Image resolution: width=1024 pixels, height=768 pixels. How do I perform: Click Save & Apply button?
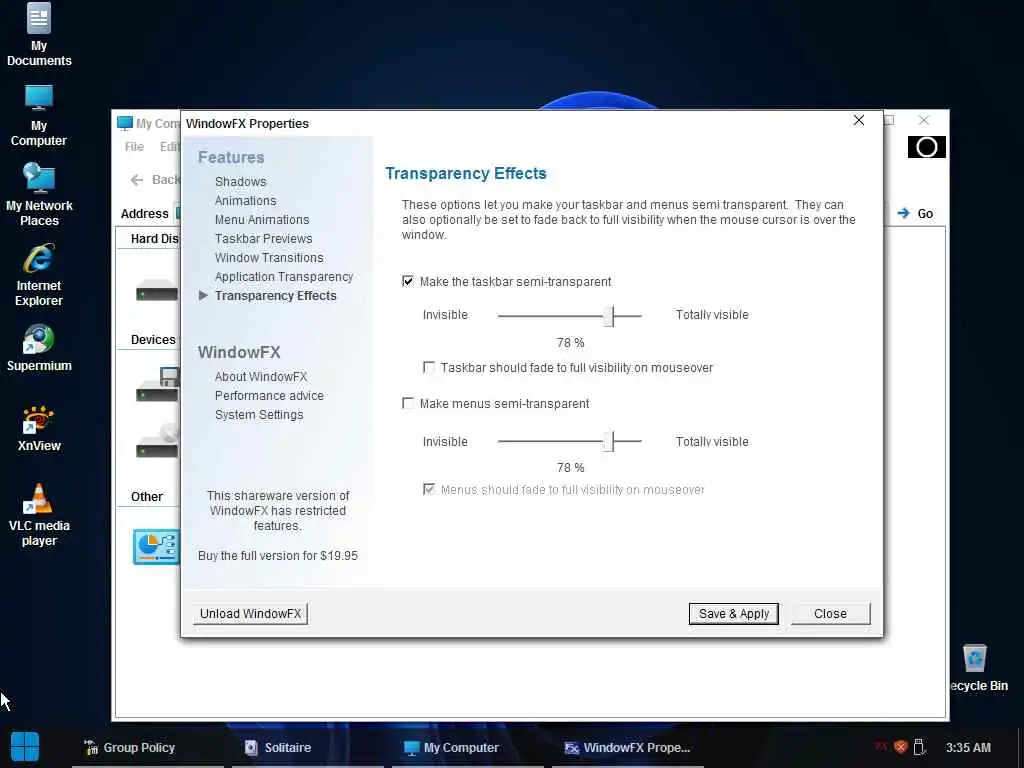pos(733,613)
